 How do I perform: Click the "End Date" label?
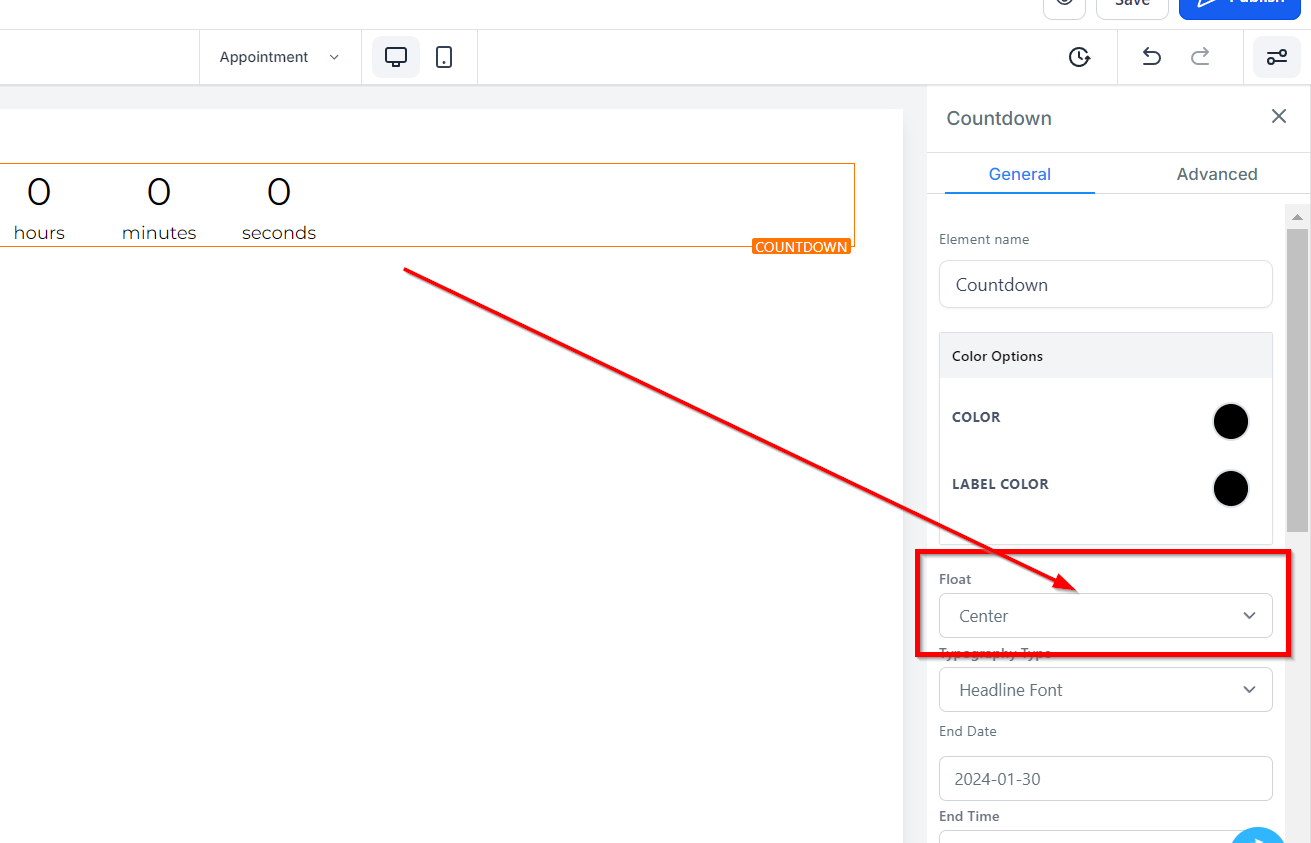[x=968, y=731]
